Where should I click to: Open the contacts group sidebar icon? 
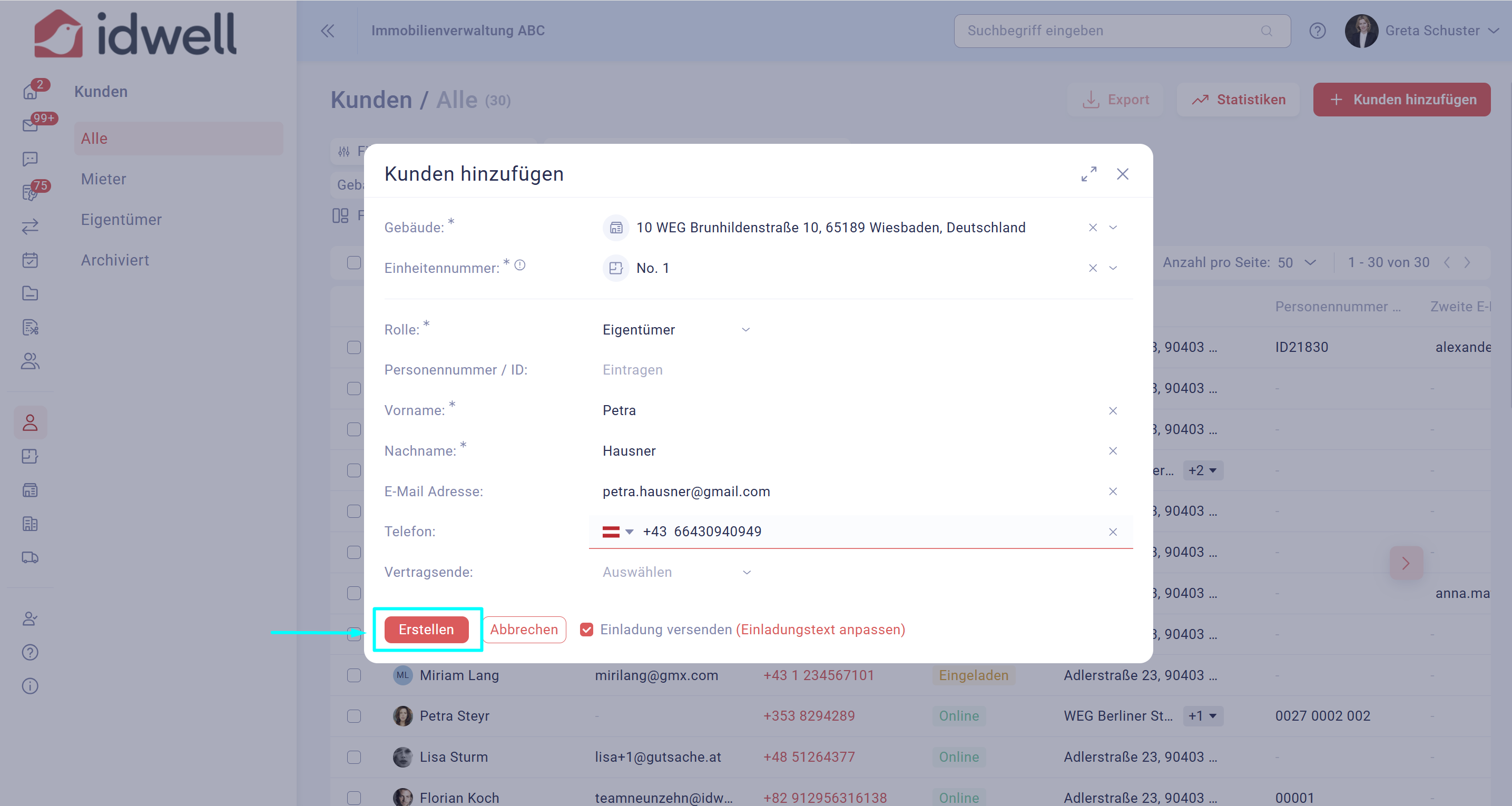(31, 361)
